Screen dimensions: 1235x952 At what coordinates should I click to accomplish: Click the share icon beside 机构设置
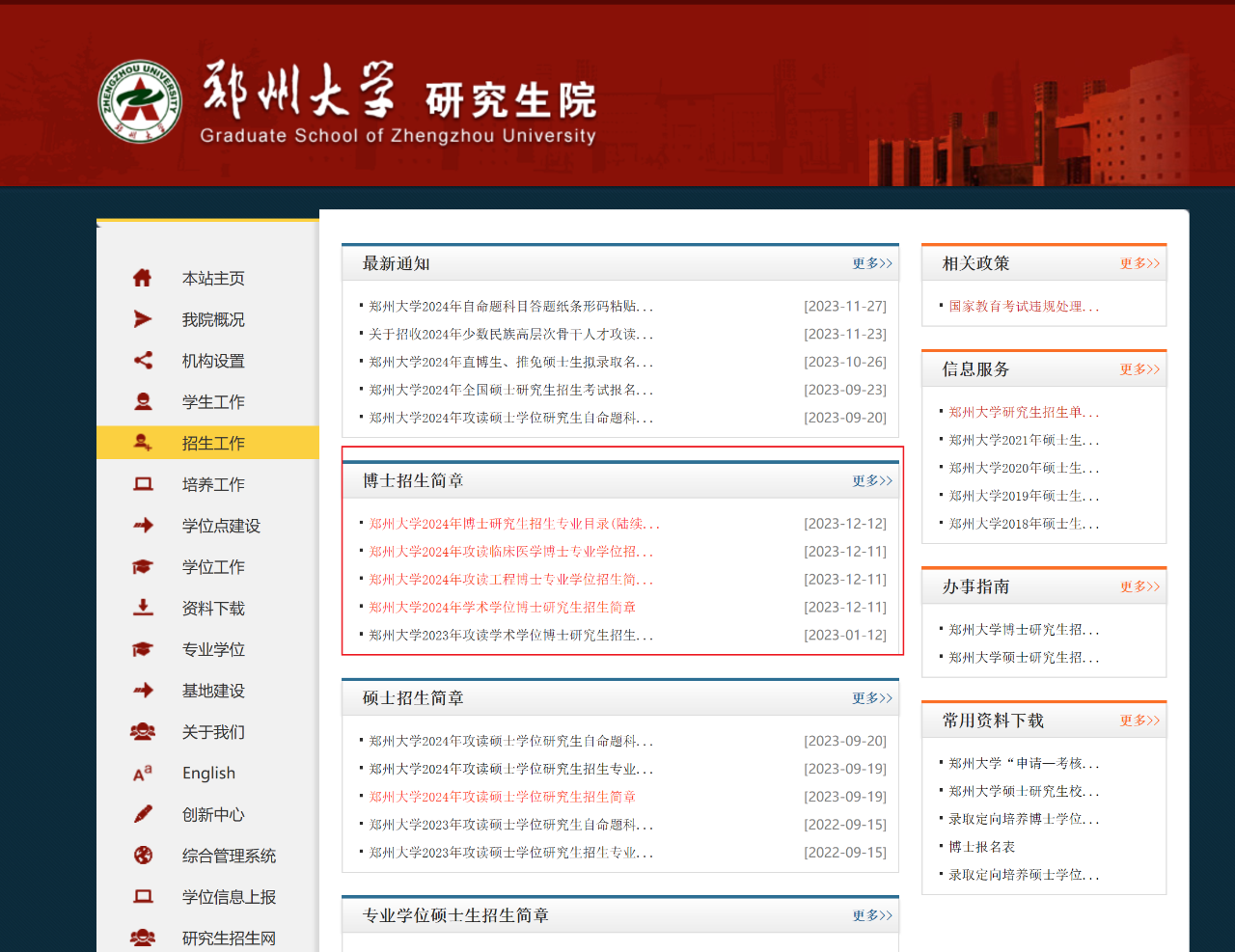[143, 361]
